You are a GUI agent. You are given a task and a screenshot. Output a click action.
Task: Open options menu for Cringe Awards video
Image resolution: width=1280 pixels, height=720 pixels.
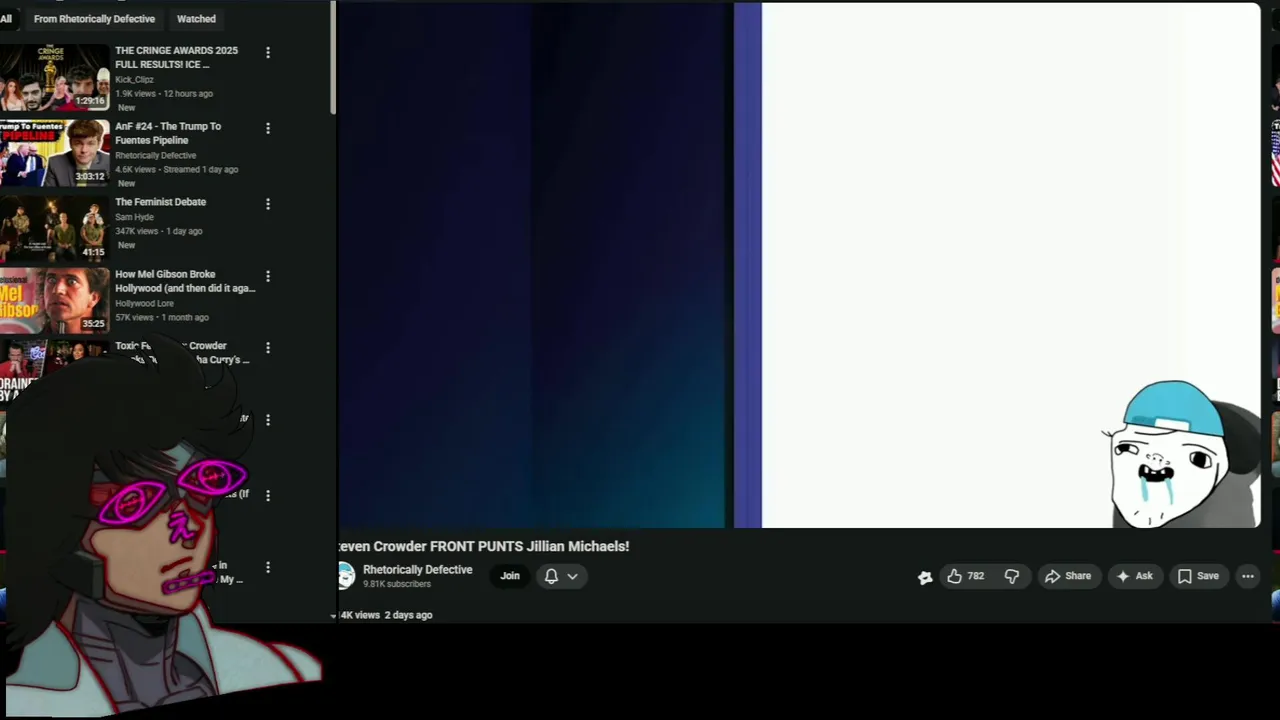coord(267,52)
